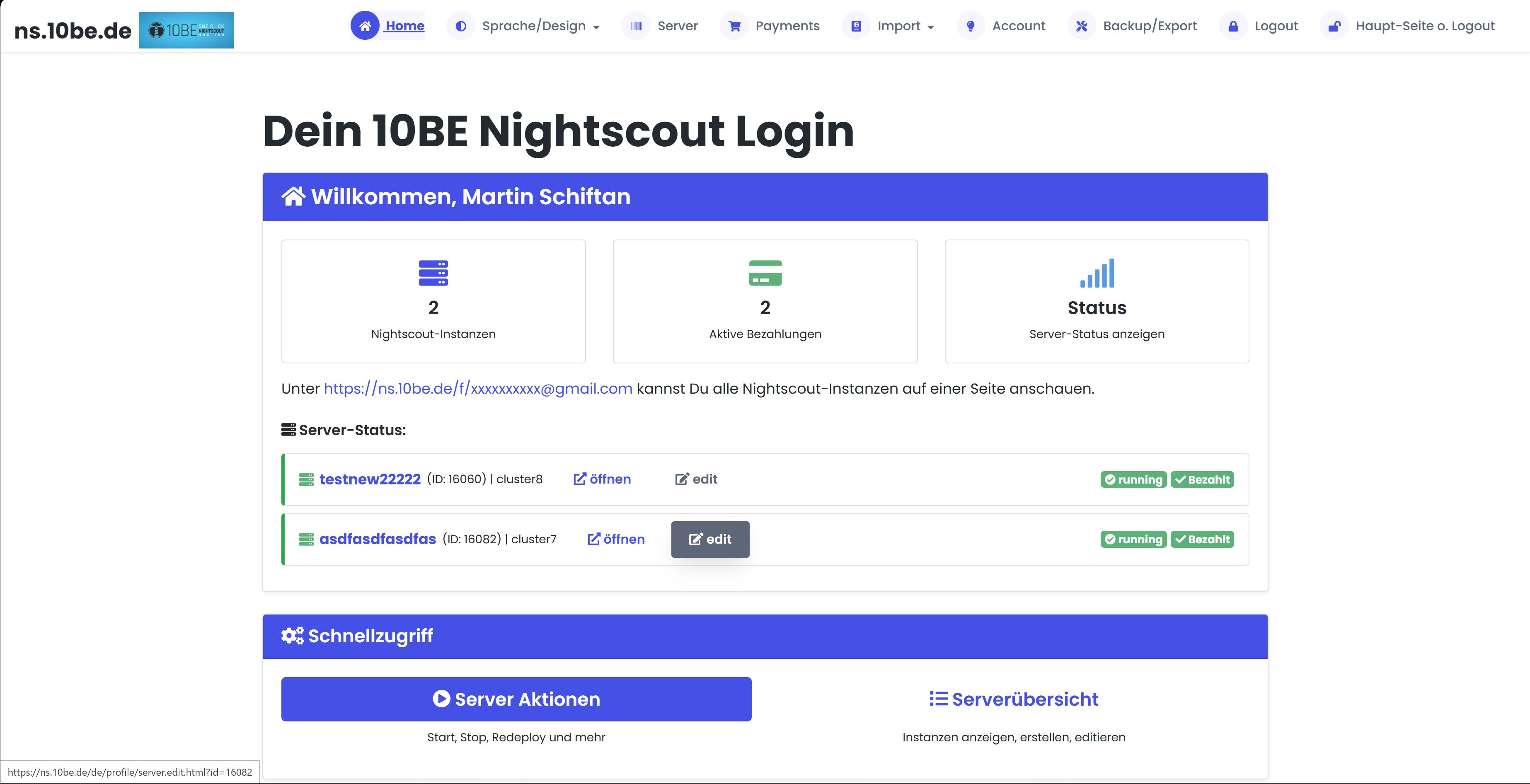Select the Home house icon
The image size is (1530, 784).
[366, 26]
